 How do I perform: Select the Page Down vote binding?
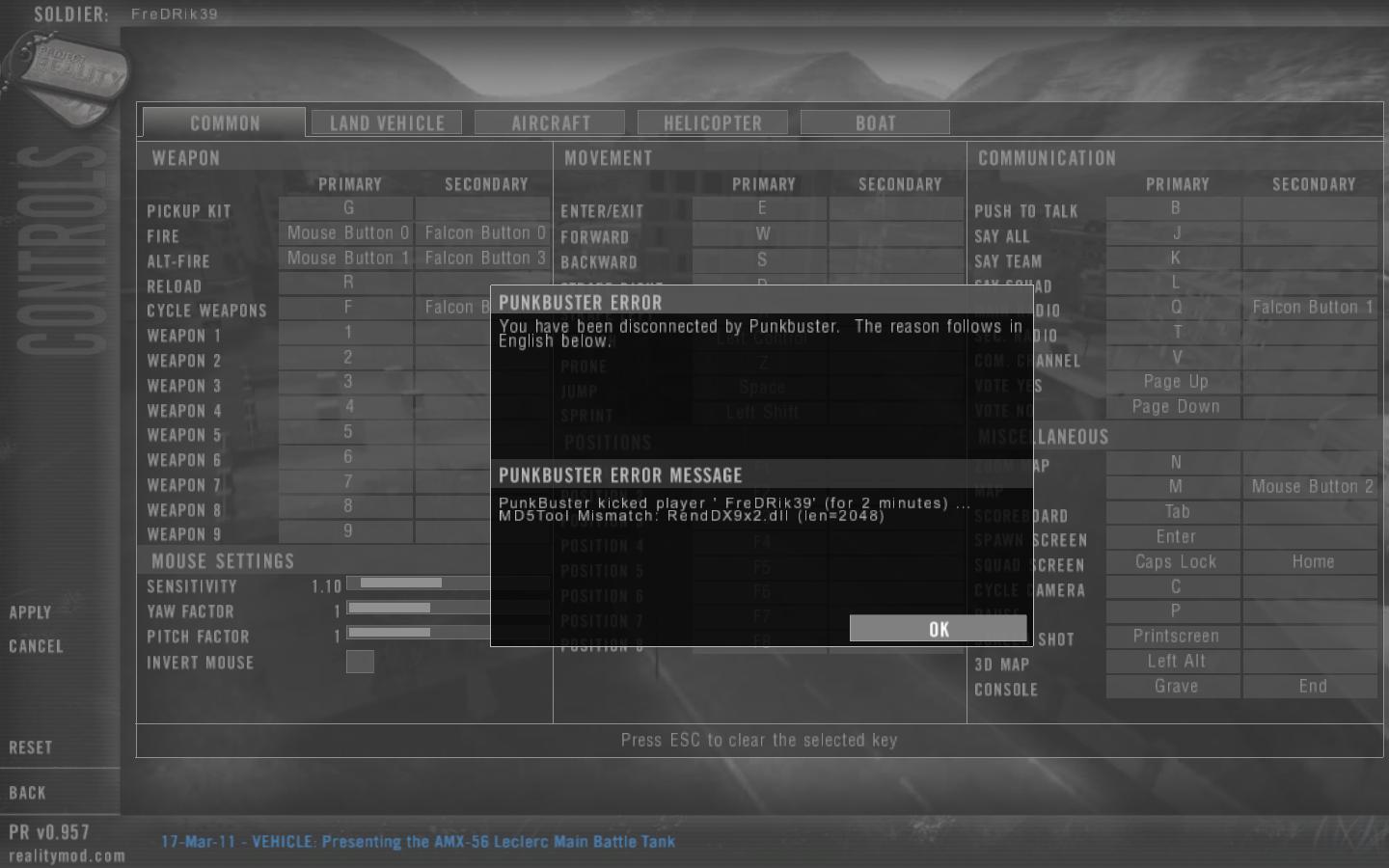point(1174,407)
